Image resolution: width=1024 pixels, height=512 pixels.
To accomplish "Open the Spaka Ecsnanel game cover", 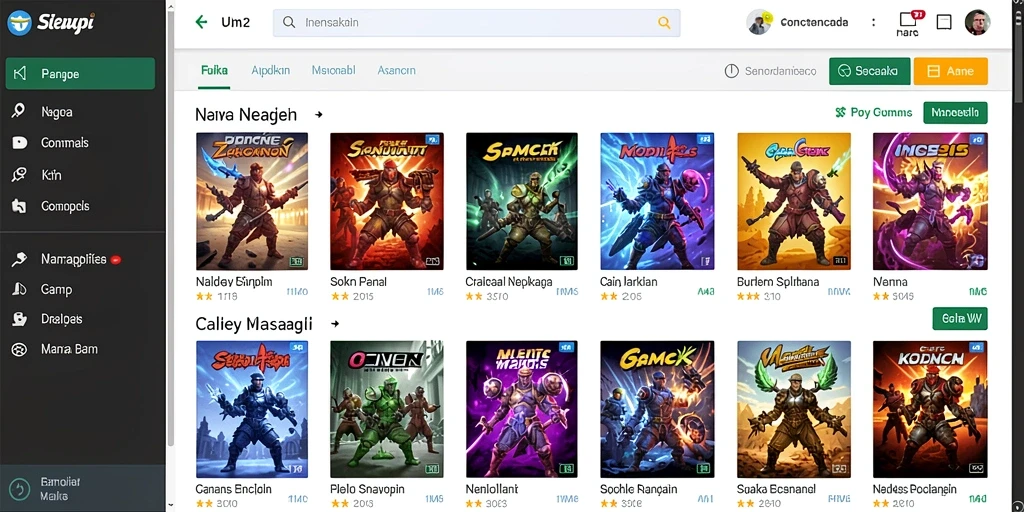I will point(794,409).
